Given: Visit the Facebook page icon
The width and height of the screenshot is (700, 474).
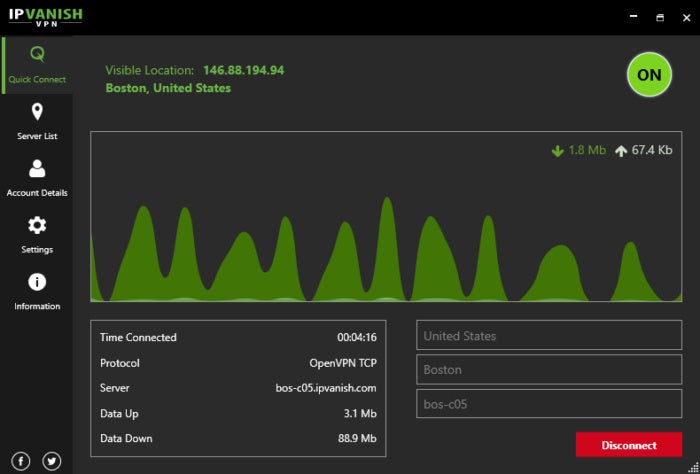Looking at the screenshot, I should click(x=21, y=461).
